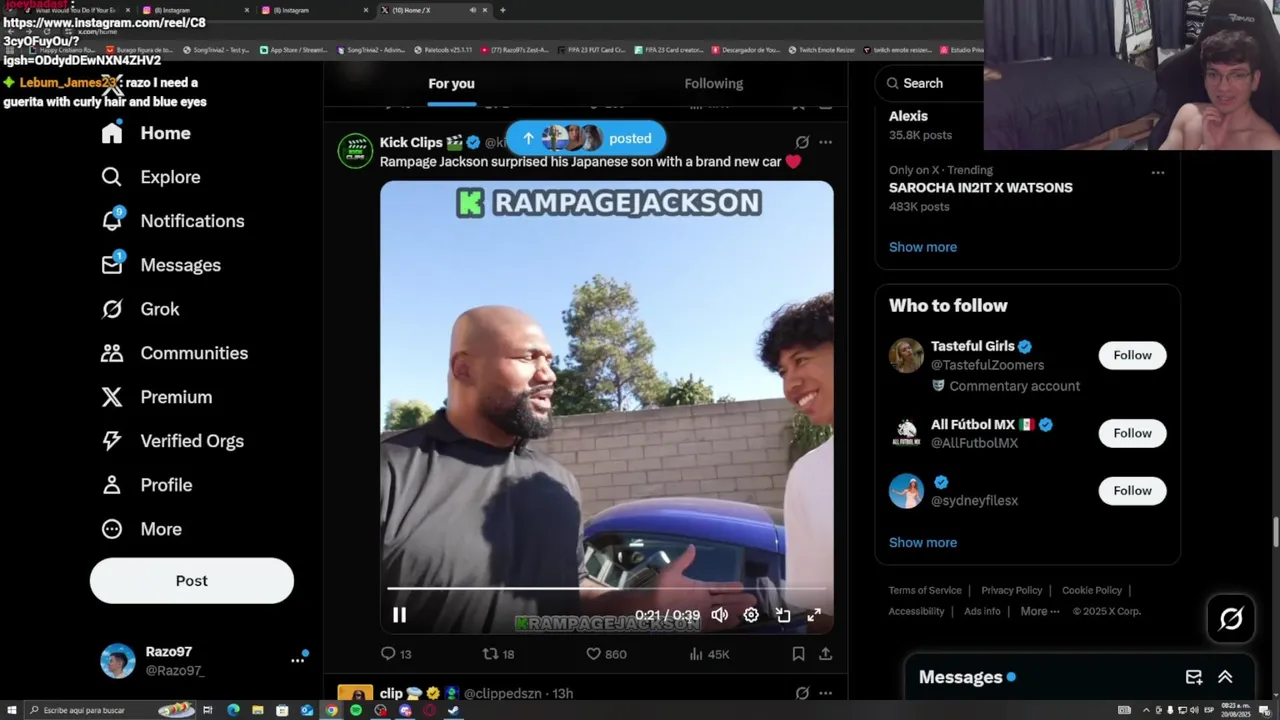Open Terms of Service link
Screen dimensions: 1280x720
925,590
